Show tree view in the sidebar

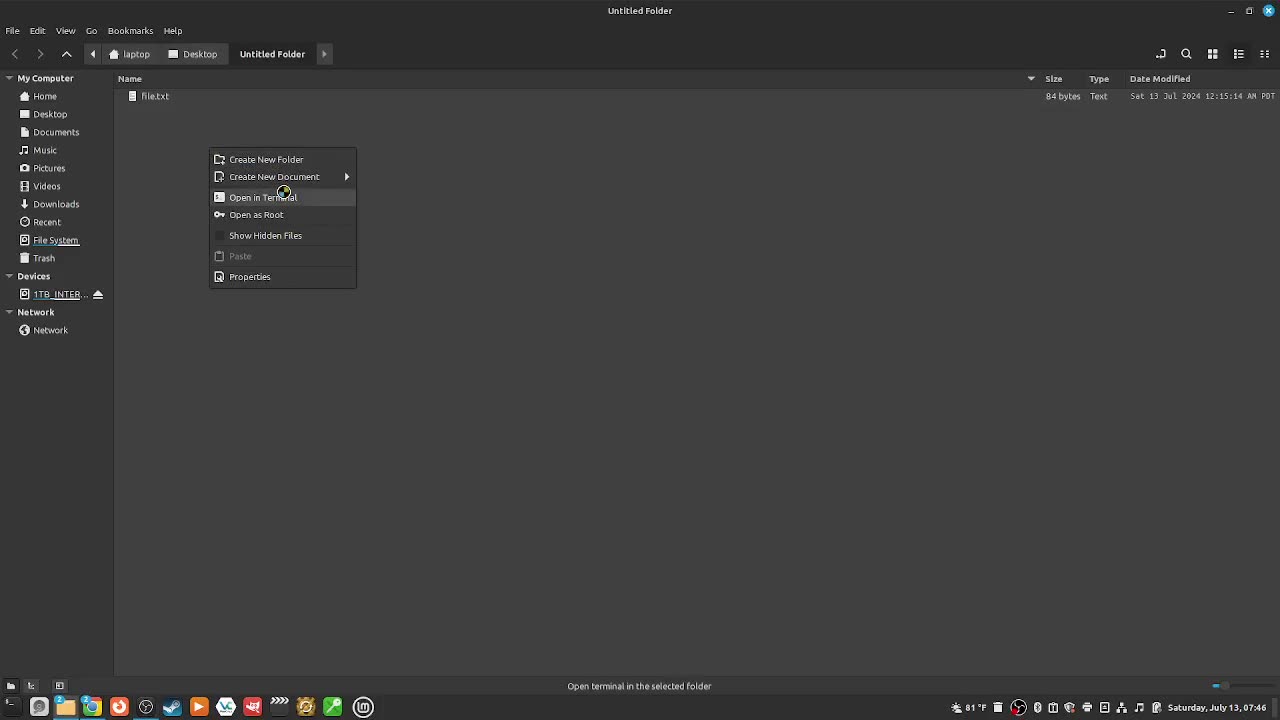[31, 686]
